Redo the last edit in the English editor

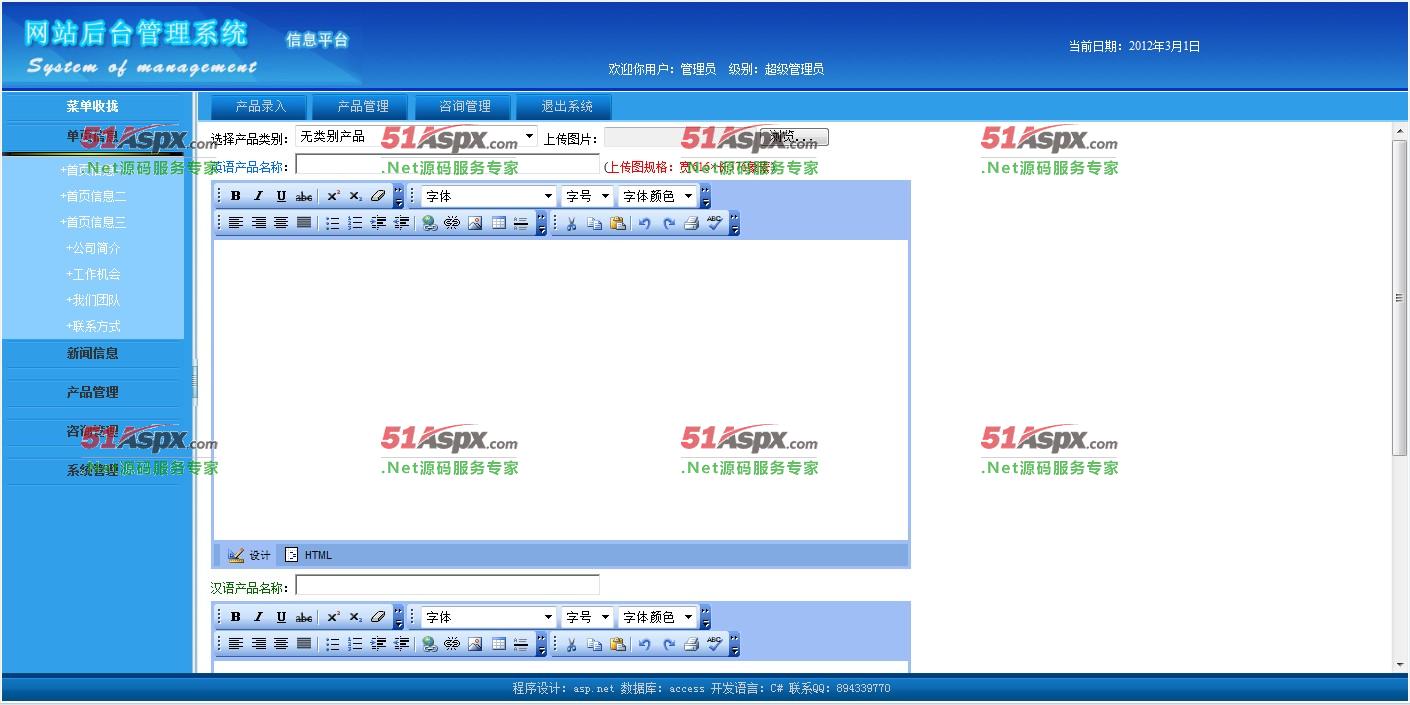pyautogui.click(x=668, y=223)
